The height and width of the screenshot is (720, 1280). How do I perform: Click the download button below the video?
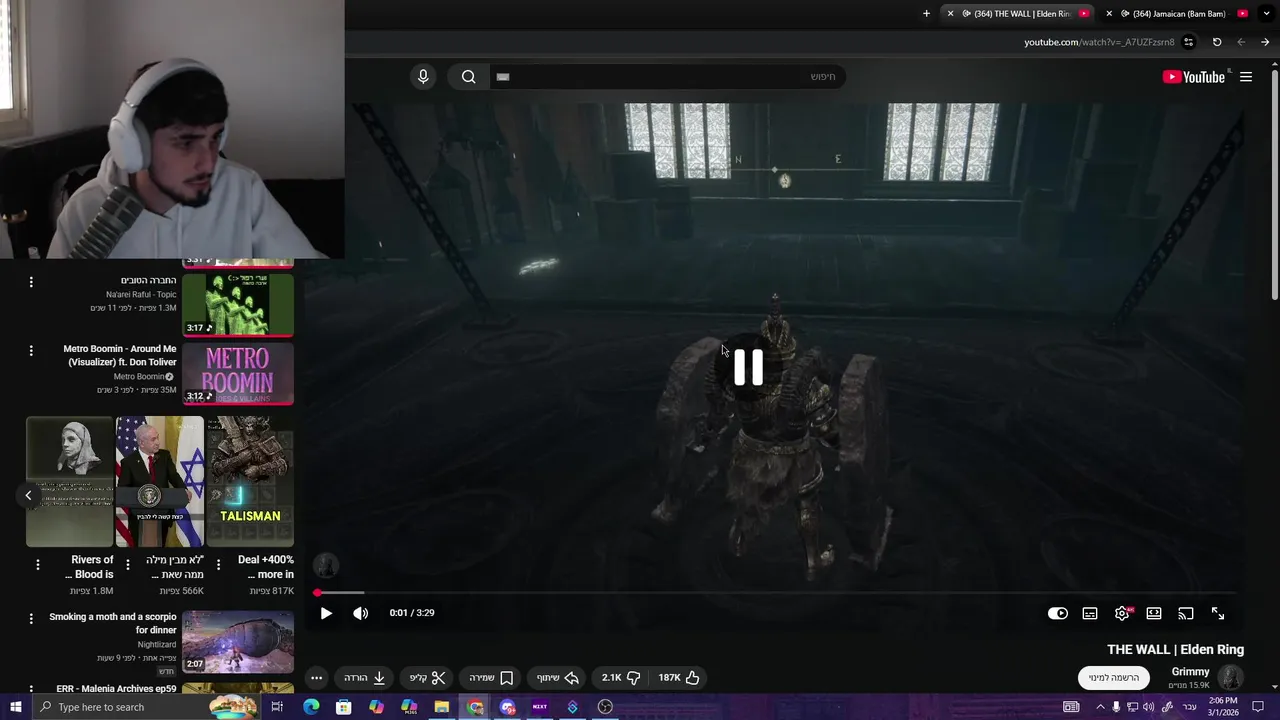(x=365, y=677)
